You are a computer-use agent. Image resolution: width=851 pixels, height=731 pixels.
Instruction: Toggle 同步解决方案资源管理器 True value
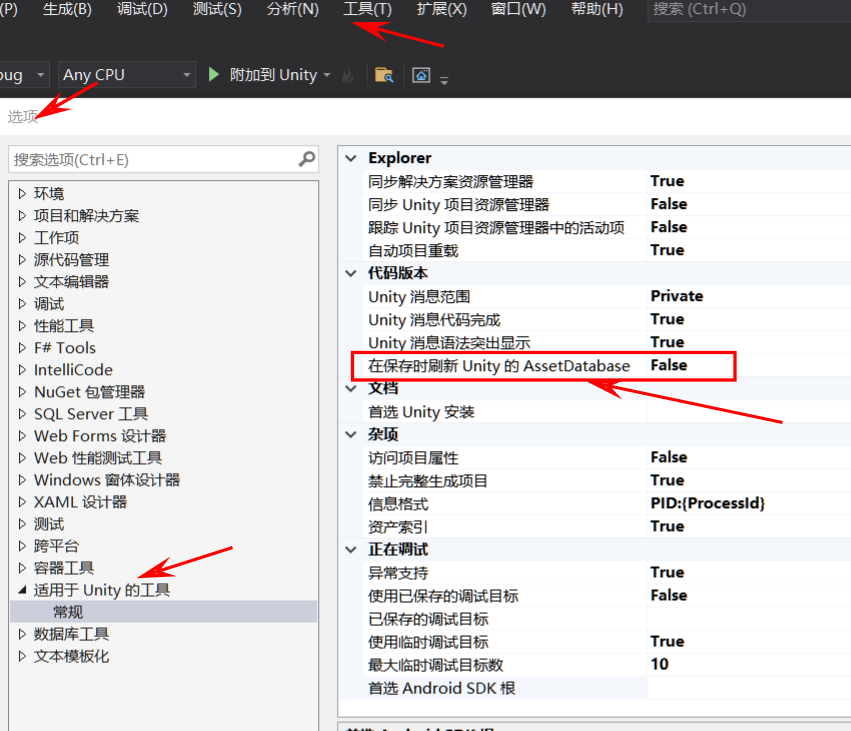point(668,181)
